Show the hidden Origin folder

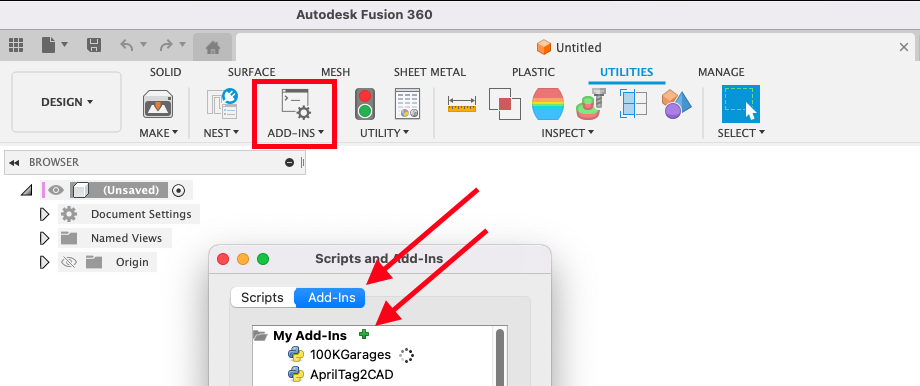(x=69, y=262)
